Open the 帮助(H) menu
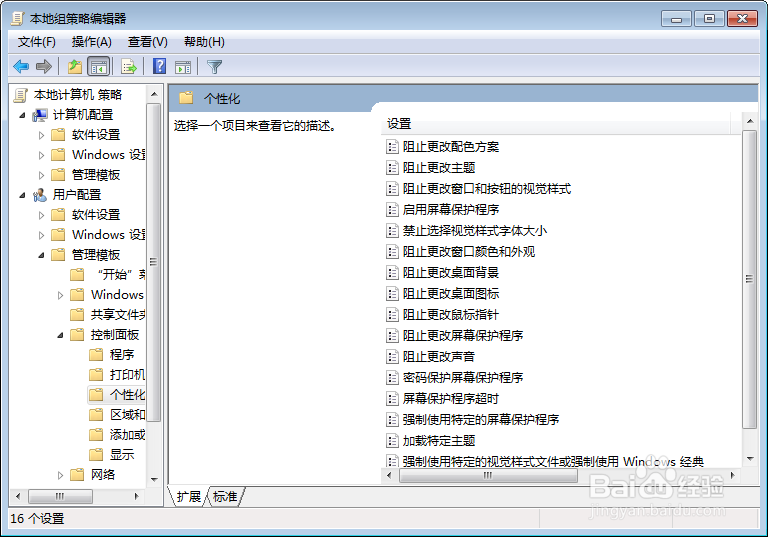This screenshot has height=537, width=768. coord(204,42)
